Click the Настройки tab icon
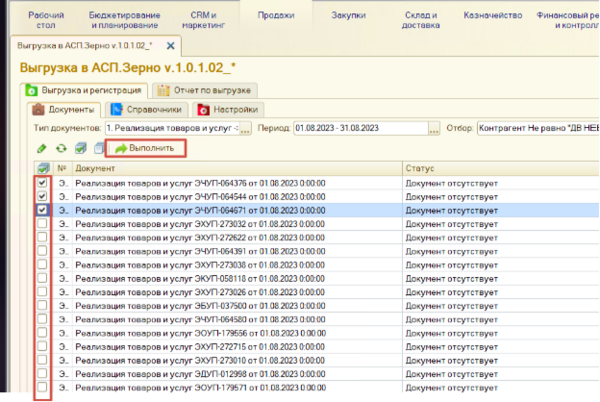The height and width of the screenshot is (402, 600). point(201,109)
